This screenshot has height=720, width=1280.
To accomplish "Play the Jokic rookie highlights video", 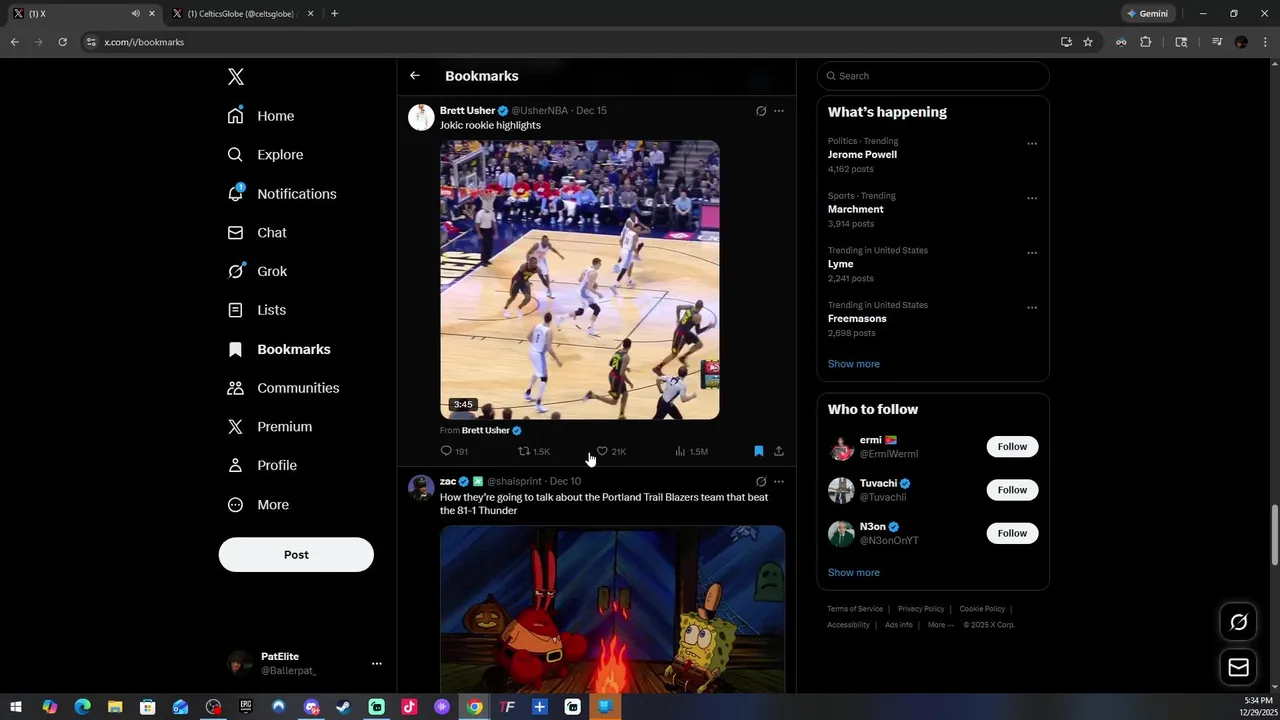I will click(x=580, y=280).
